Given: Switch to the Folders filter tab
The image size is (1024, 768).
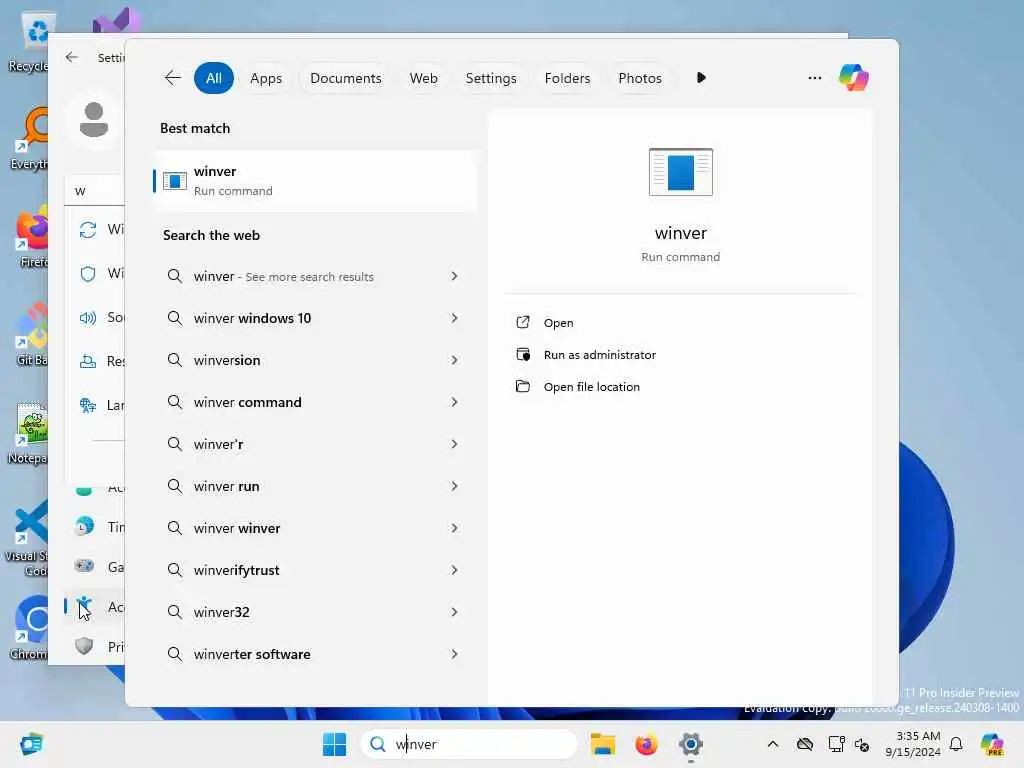Looking at the screenshot, I should [567, 78].
